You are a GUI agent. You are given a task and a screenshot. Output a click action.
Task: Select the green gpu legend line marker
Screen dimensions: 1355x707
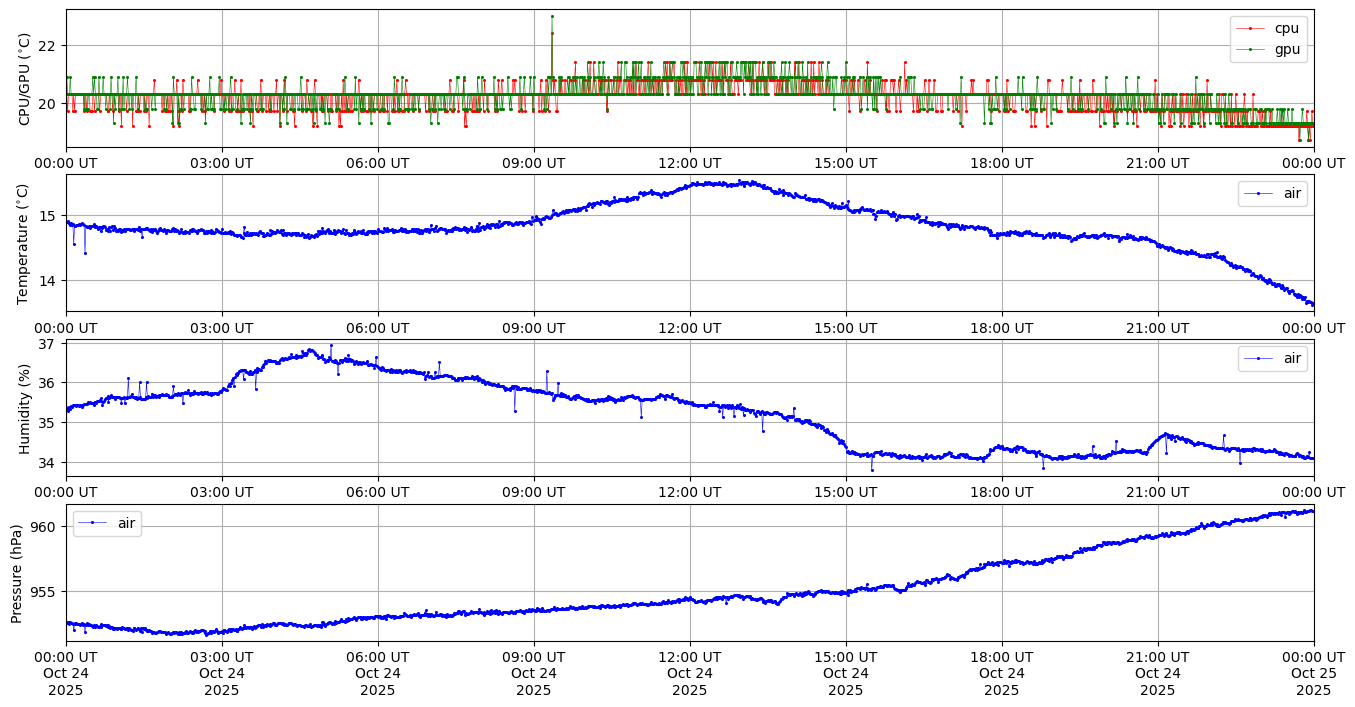1250,49
